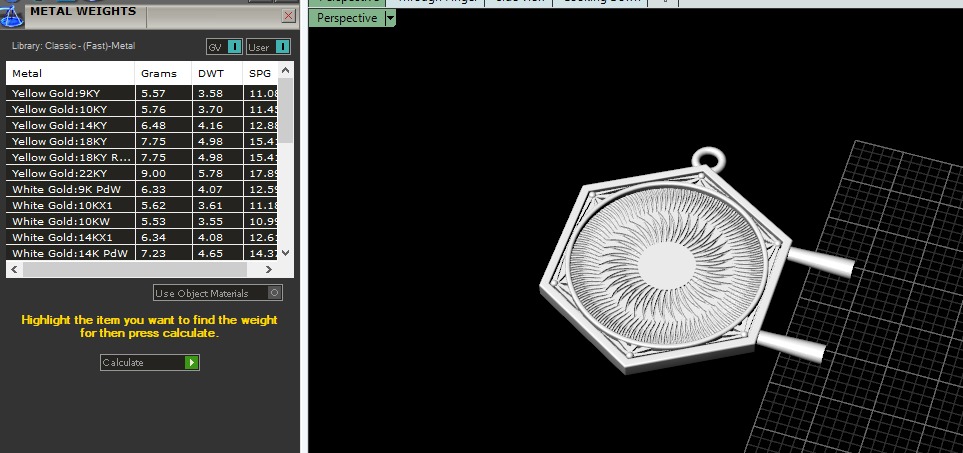Click the DWT column header
963x453 pixels.
pyautogui.click(x=217, y=73)
